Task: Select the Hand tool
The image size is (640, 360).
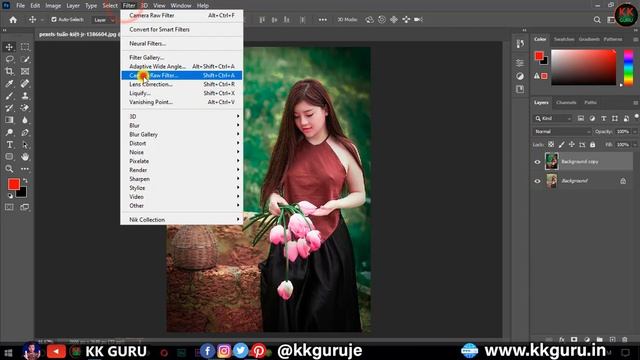Action: coord(25,157)
